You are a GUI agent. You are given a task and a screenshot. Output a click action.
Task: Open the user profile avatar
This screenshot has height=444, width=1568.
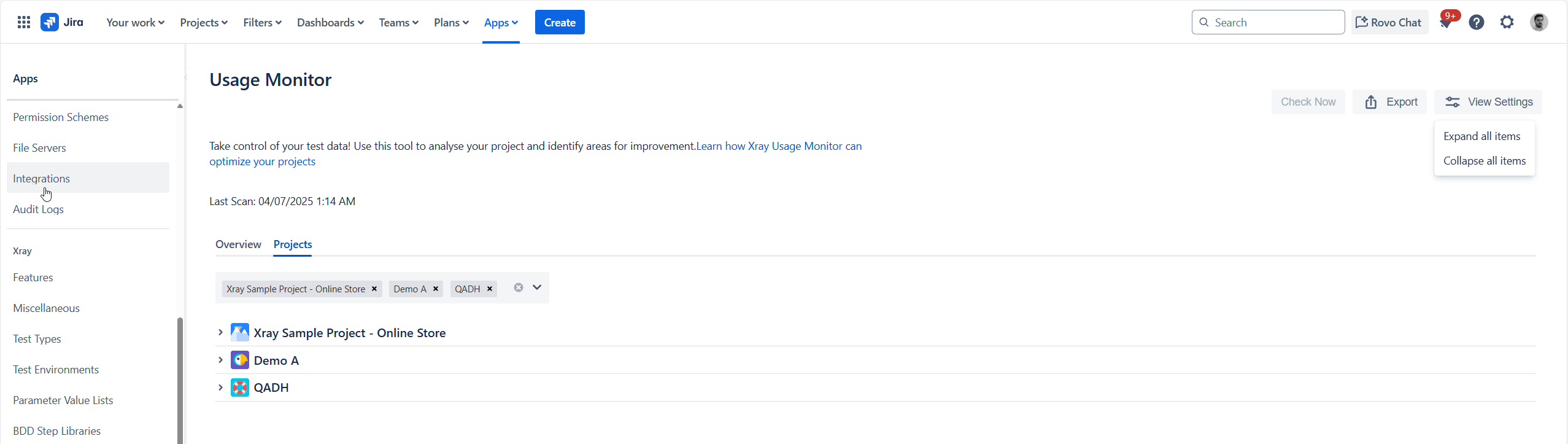1539,23
